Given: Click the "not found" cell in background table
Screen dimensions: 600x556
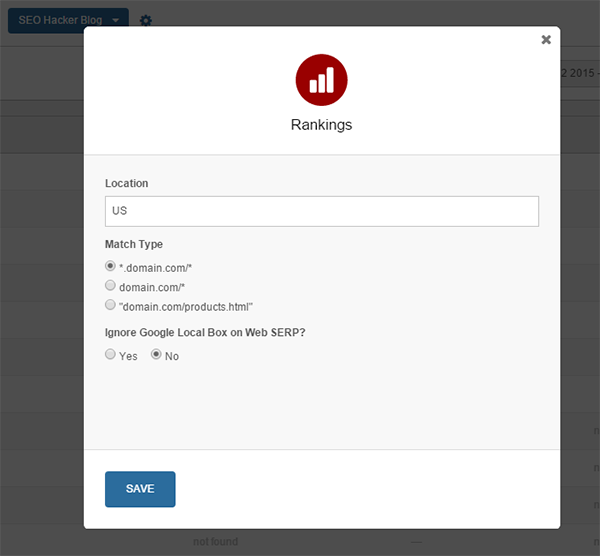Looking at the screenshot, I should coord(215,542).
